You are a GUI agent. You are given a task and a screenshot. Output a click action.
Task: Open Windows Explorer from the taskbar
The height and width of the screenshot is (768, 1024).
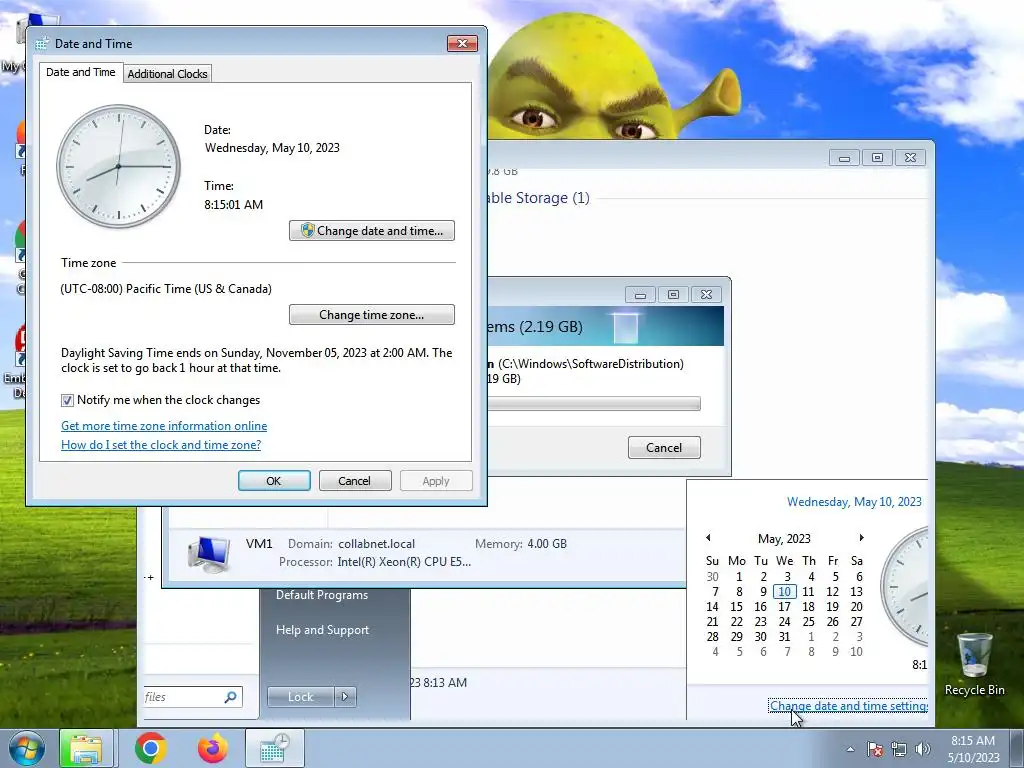click(86, 748)
